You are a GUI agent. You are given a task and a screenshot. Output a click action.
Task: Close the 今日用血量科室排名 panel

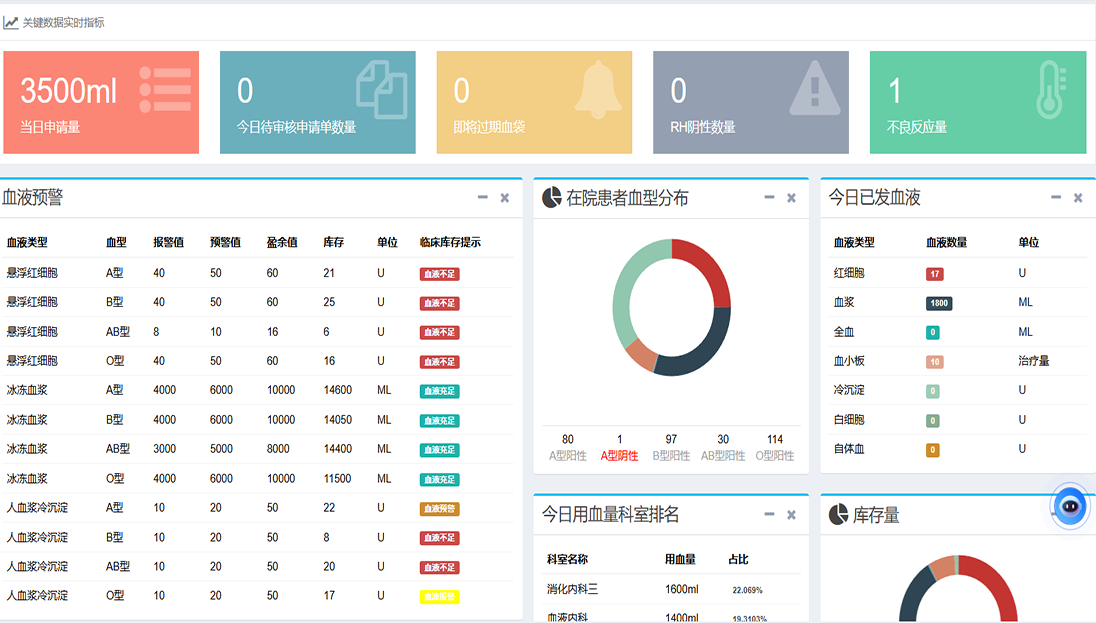click(x=791, y=515)
